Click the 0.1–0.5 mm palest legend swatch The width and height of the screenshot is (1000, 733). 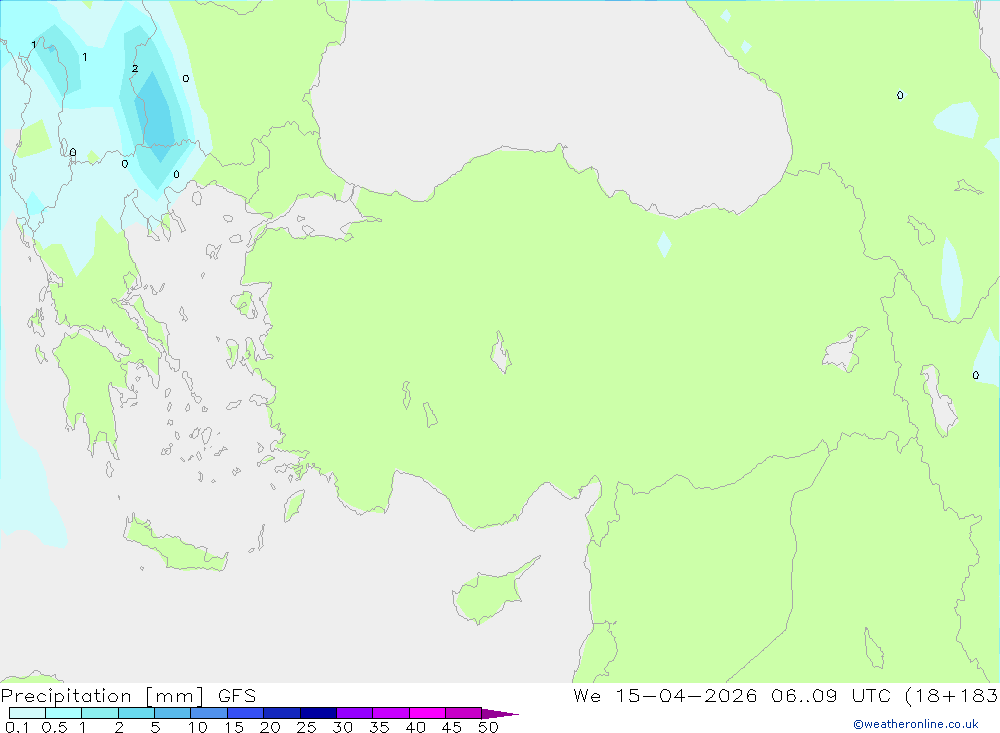pyautogui.click(x=27, y=713)
